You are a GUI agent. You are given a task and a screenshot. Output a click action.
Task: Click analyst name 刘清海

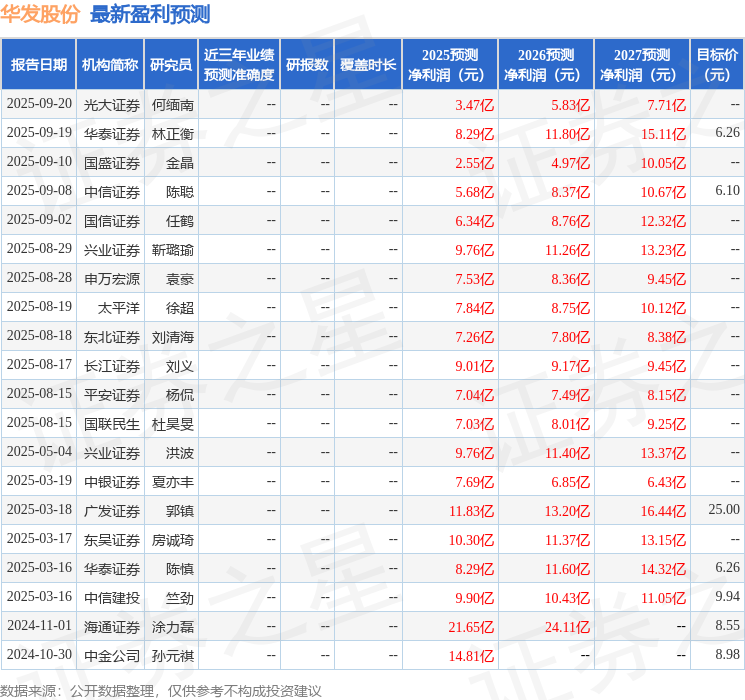pyautogui.click(x=172, y=337)
